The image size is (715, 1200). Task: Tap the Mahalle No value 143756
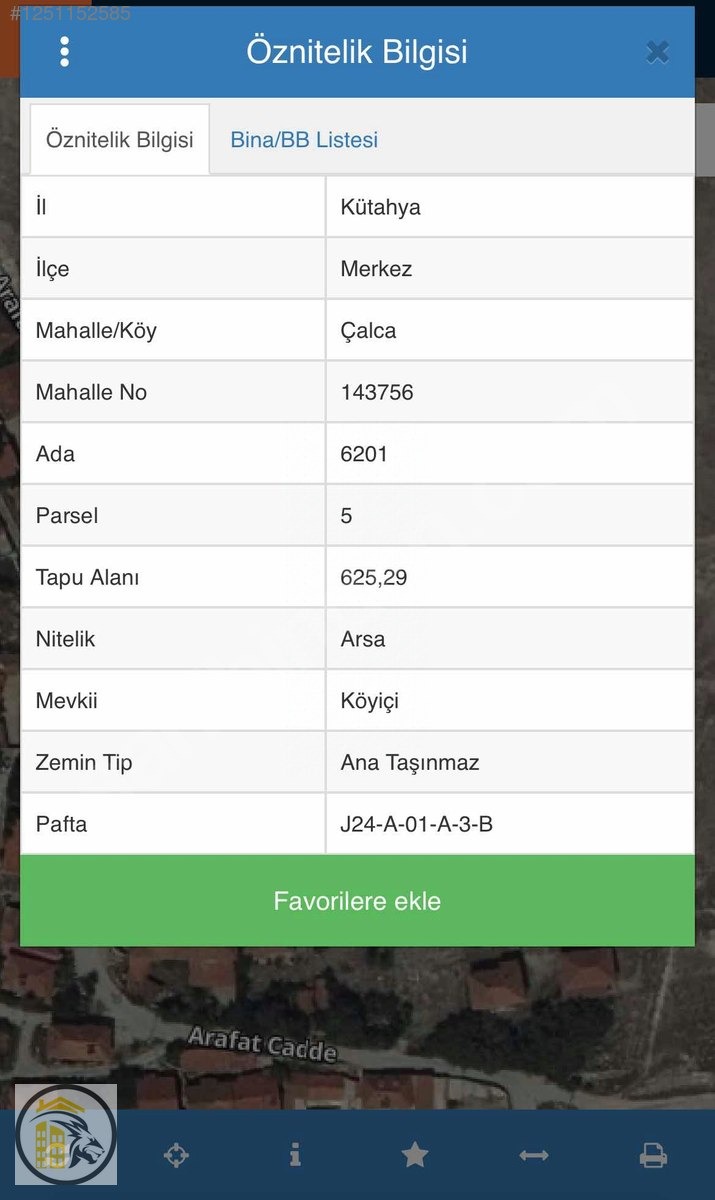[377, 392]
